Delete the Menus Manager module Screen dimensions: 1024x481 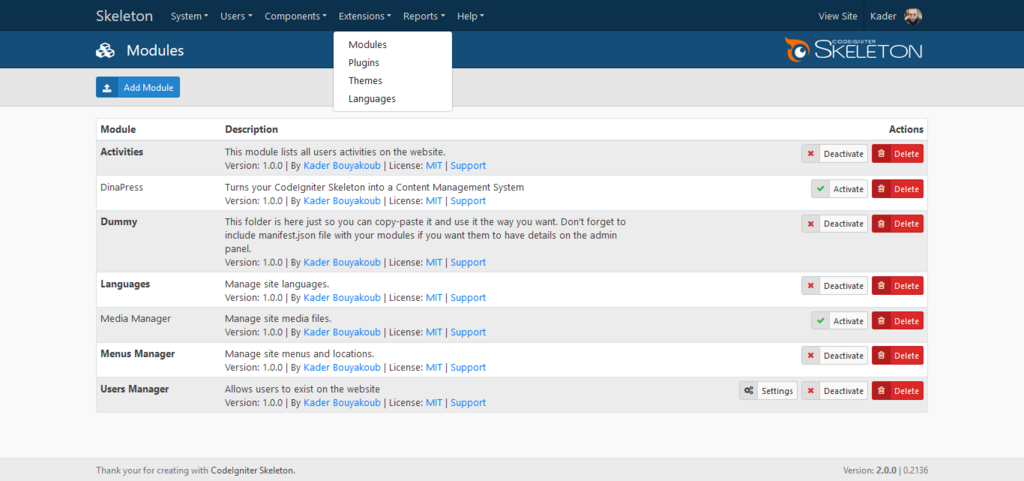click(x=897, y=356)
